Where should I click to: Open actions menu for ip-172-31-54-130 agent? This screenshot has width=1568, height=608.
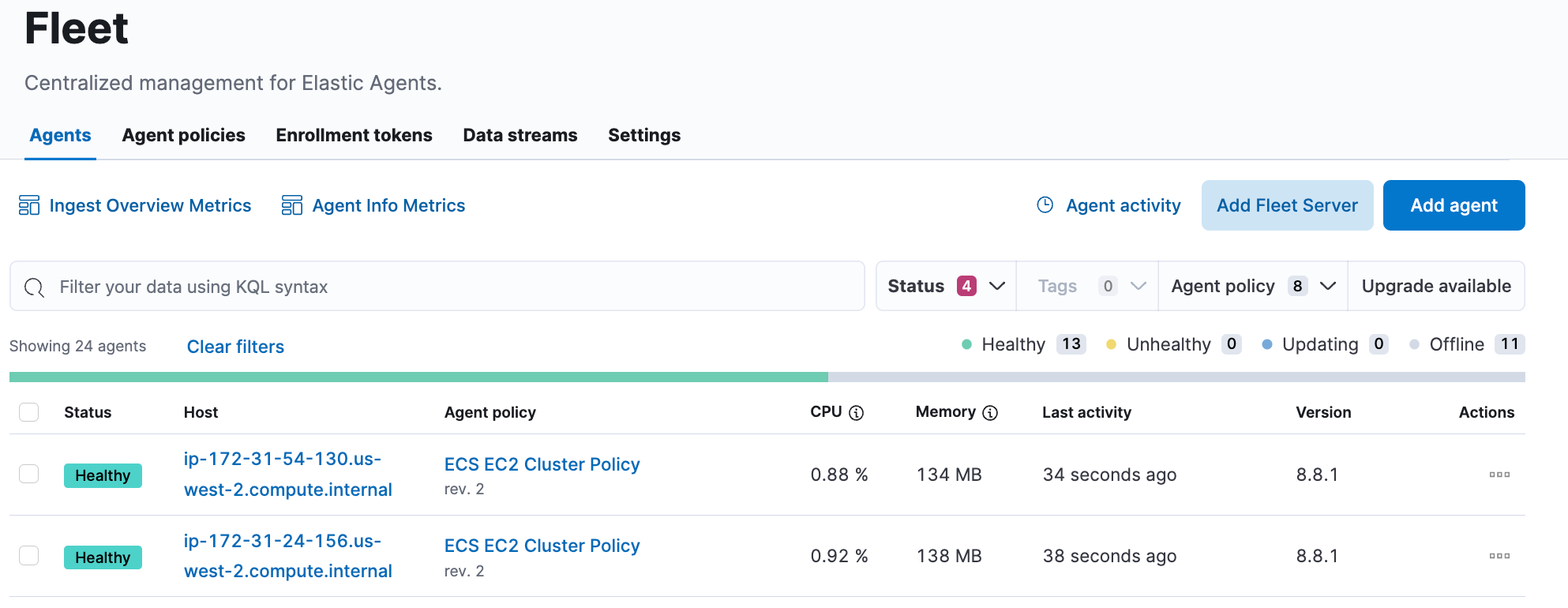(1499, 475)
